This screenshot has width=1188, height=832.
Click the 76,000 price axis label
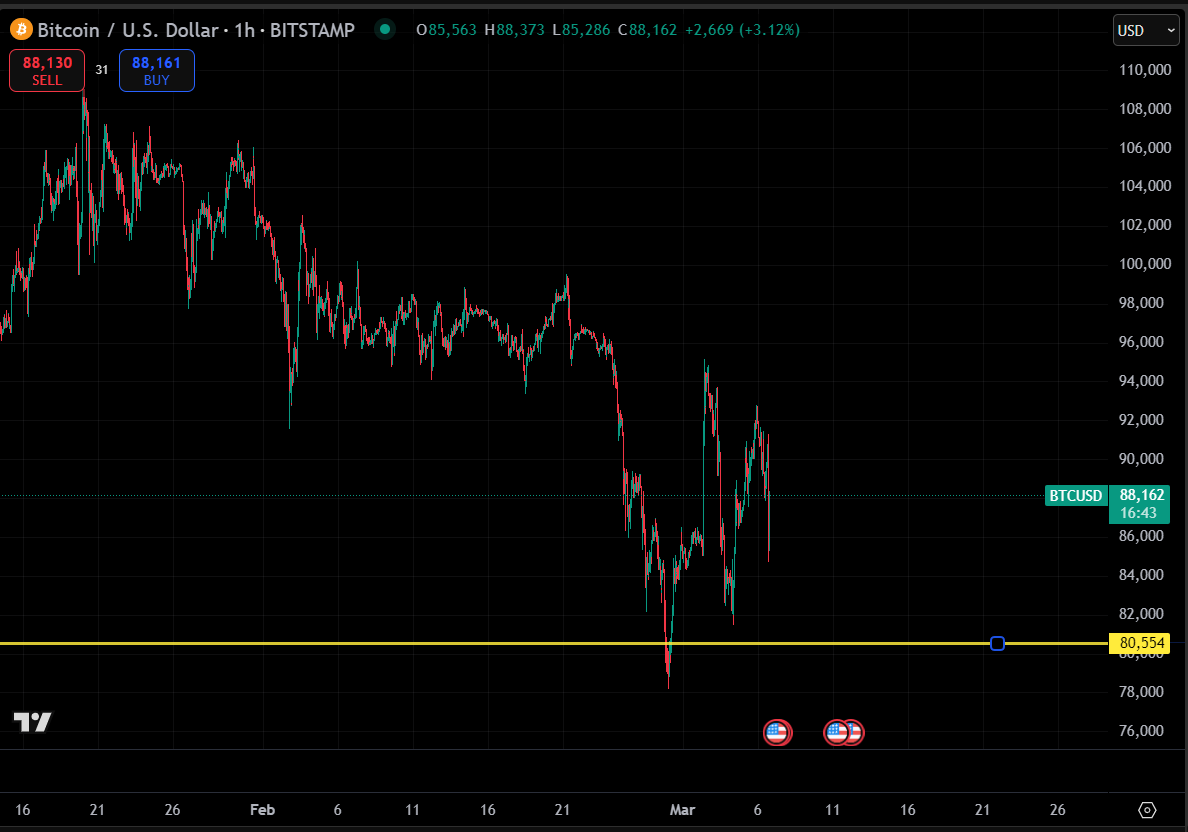tap(1141, 730)
